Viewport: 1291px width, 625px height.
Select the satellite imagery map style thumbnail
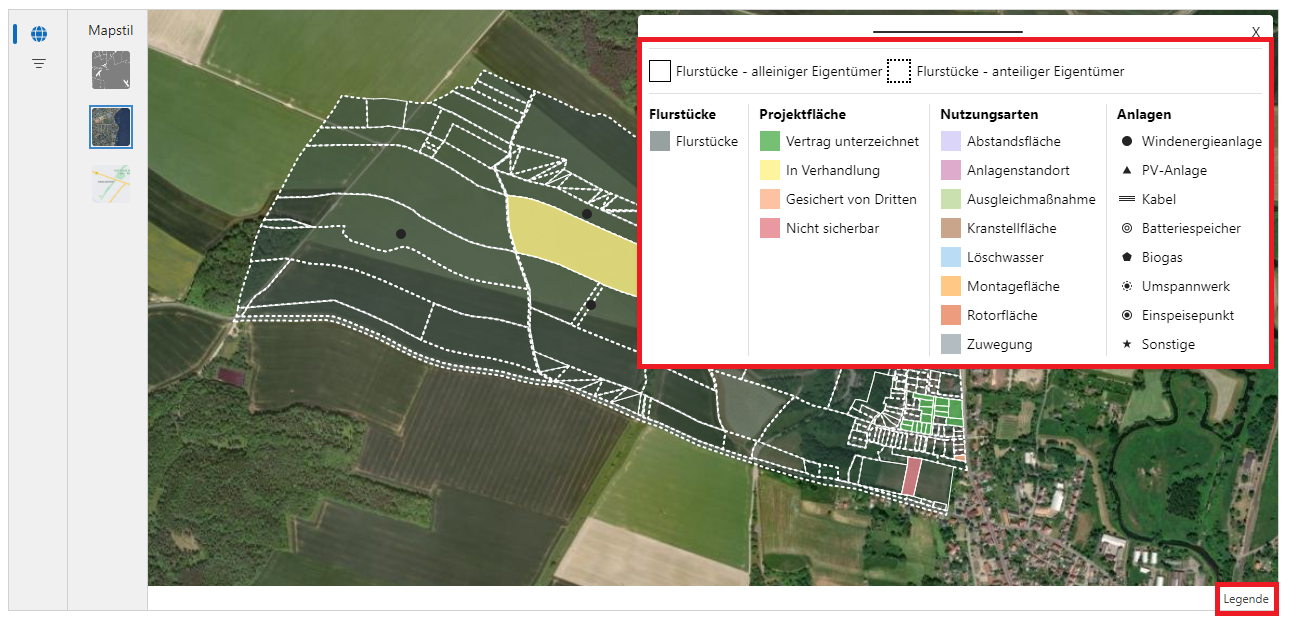(111, 127)
